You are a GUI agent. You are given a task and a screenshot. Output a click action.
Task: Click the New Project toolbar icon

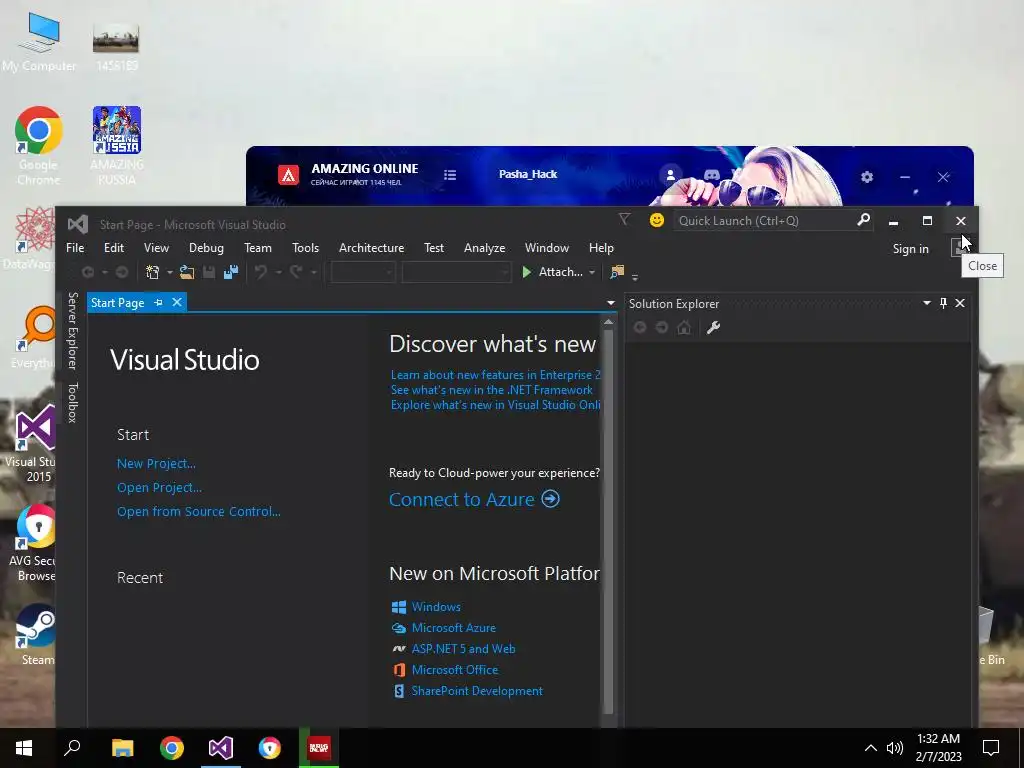(153, 272)
